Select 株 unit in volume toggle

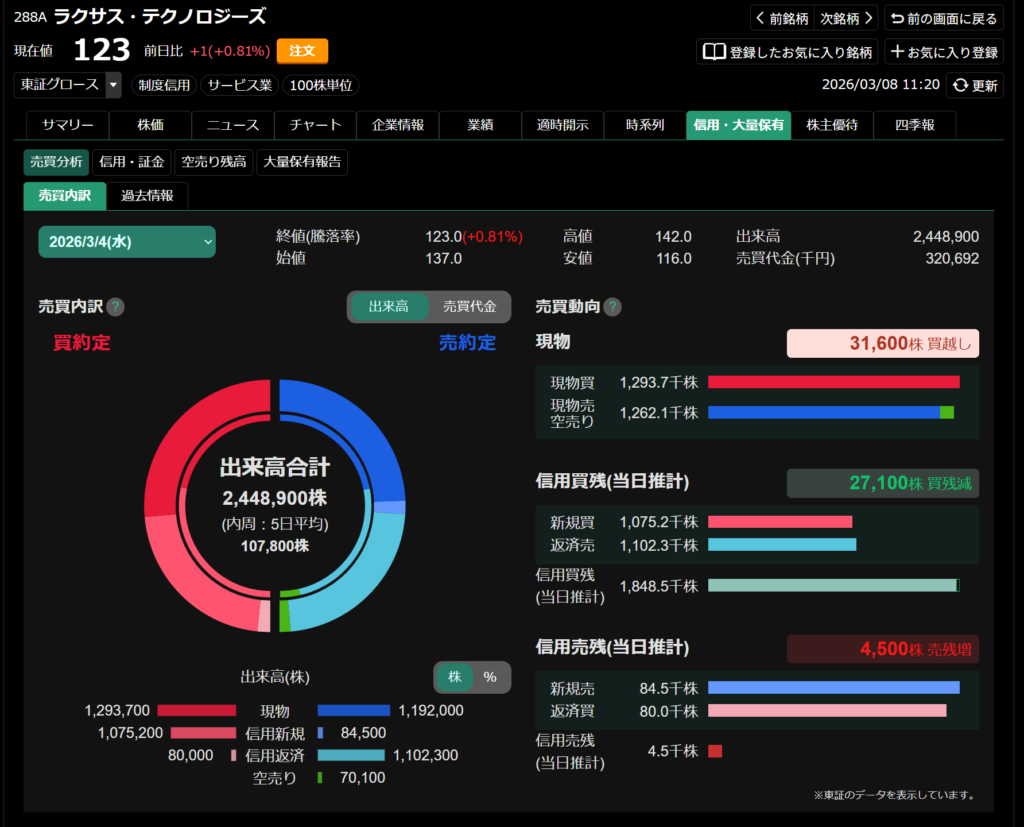[455, 677]
